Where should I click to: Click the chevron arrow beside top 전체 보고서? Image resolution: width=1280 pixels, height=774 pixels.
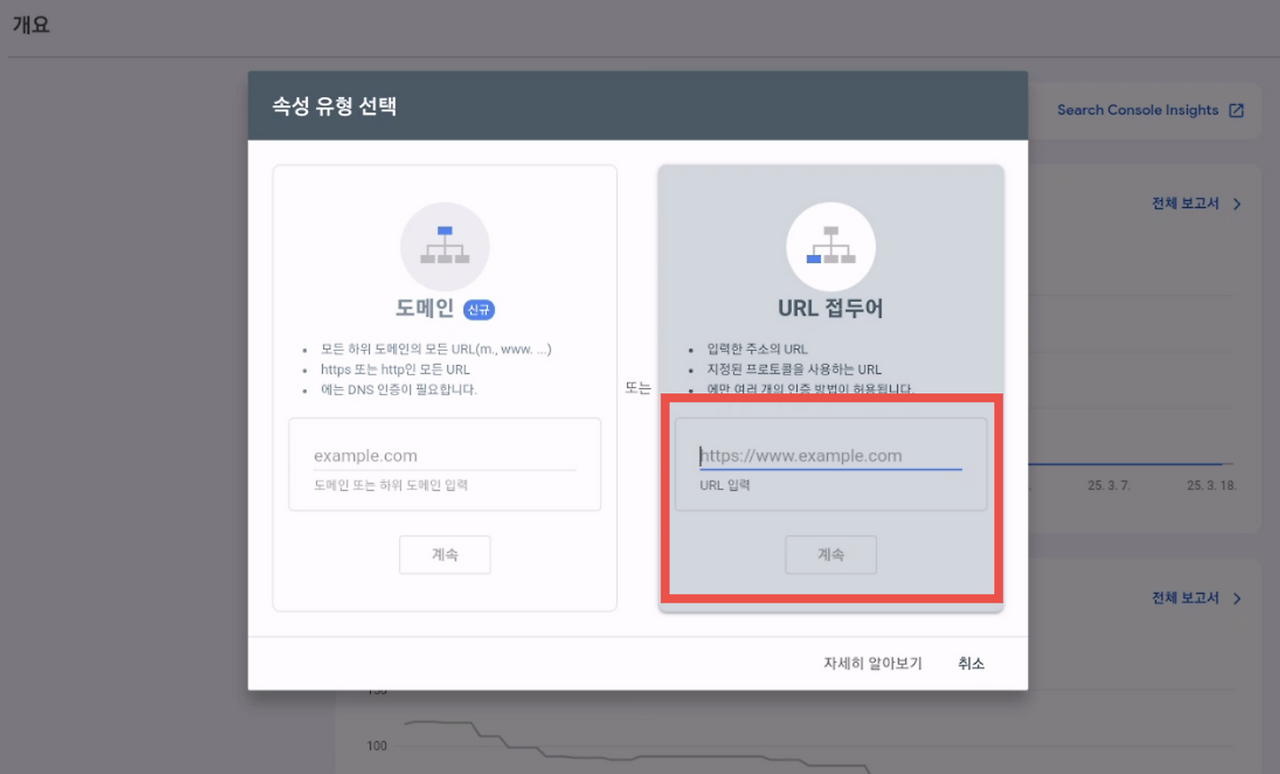[x=1238, y=202]
